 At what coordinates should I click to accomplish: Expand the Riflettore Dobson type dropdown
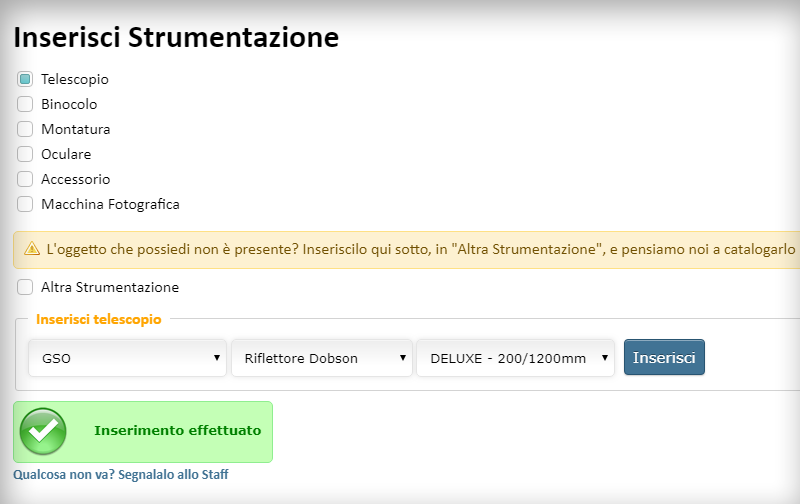pos(322,358)
